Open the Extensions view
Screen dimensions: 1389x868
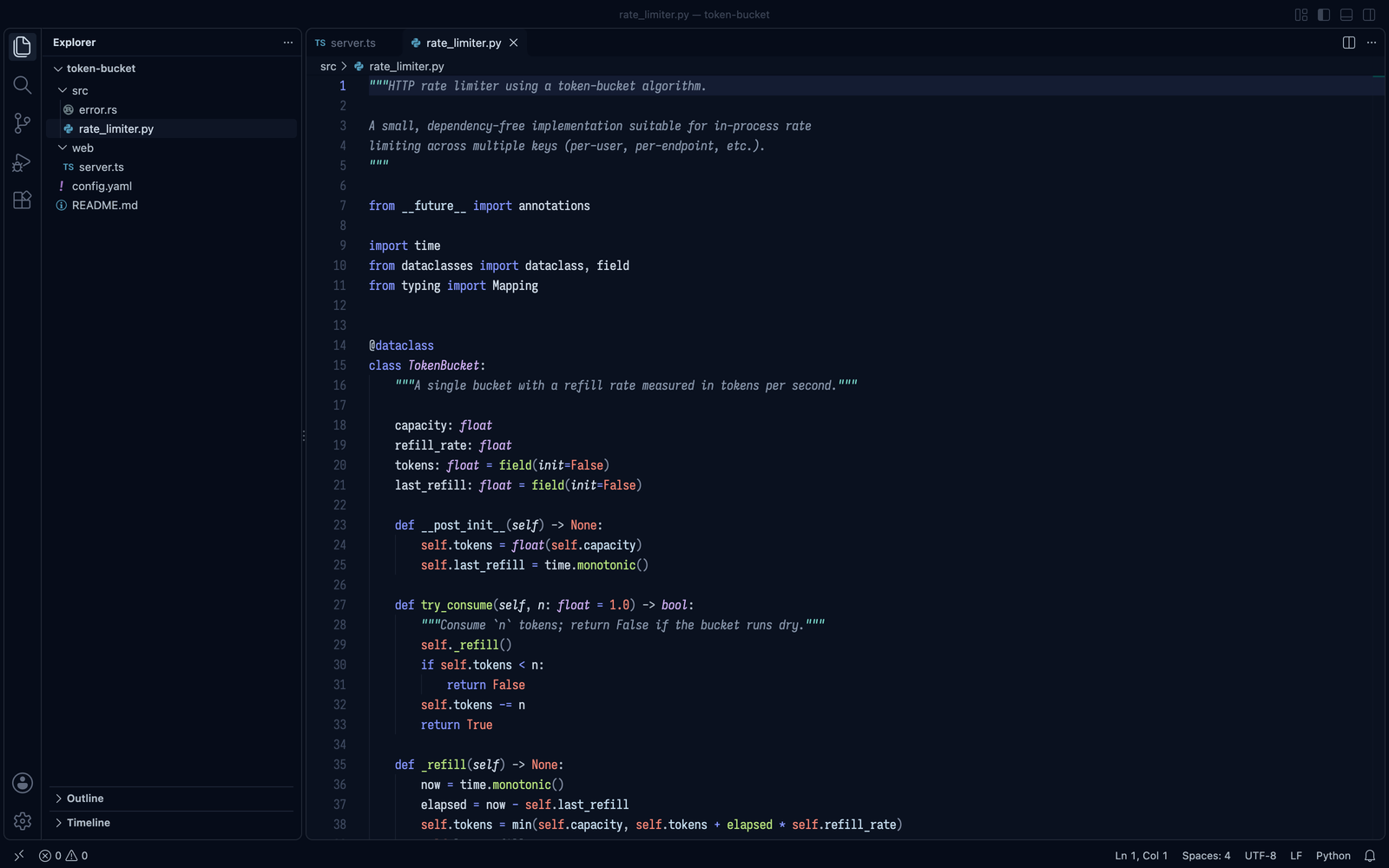point(23,201)
